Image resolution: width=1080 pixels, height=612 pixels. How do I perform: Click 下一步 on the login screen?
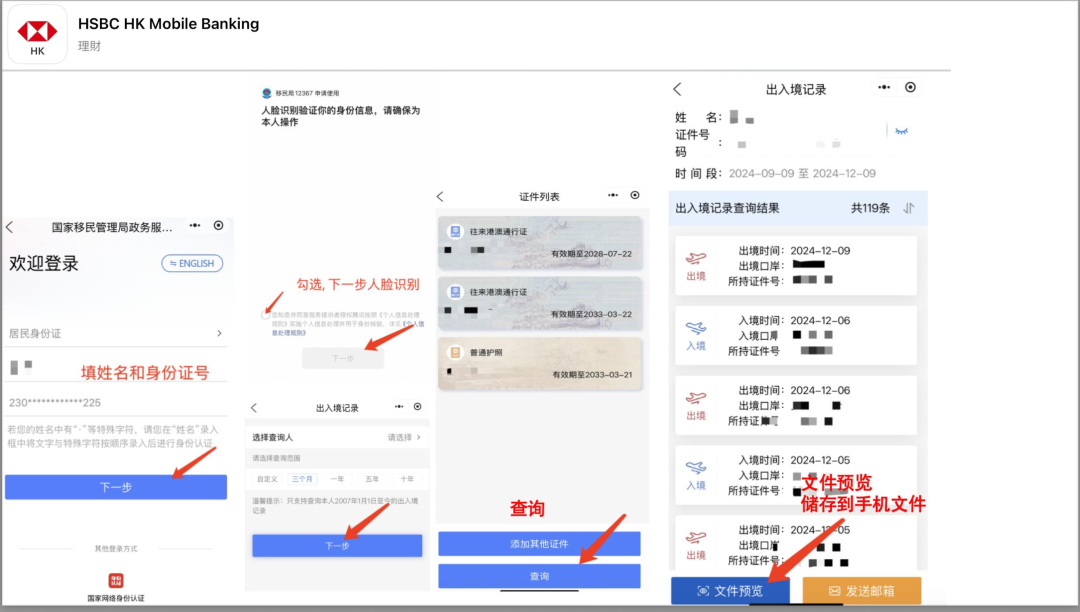[x=116, y=487]
